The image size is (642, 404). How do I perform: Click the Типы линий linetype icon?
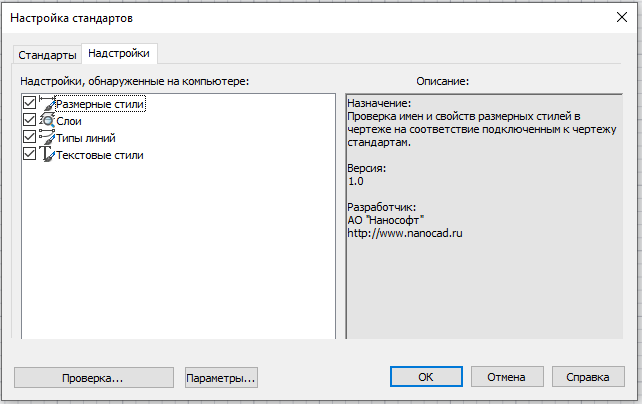click(46, 137)
